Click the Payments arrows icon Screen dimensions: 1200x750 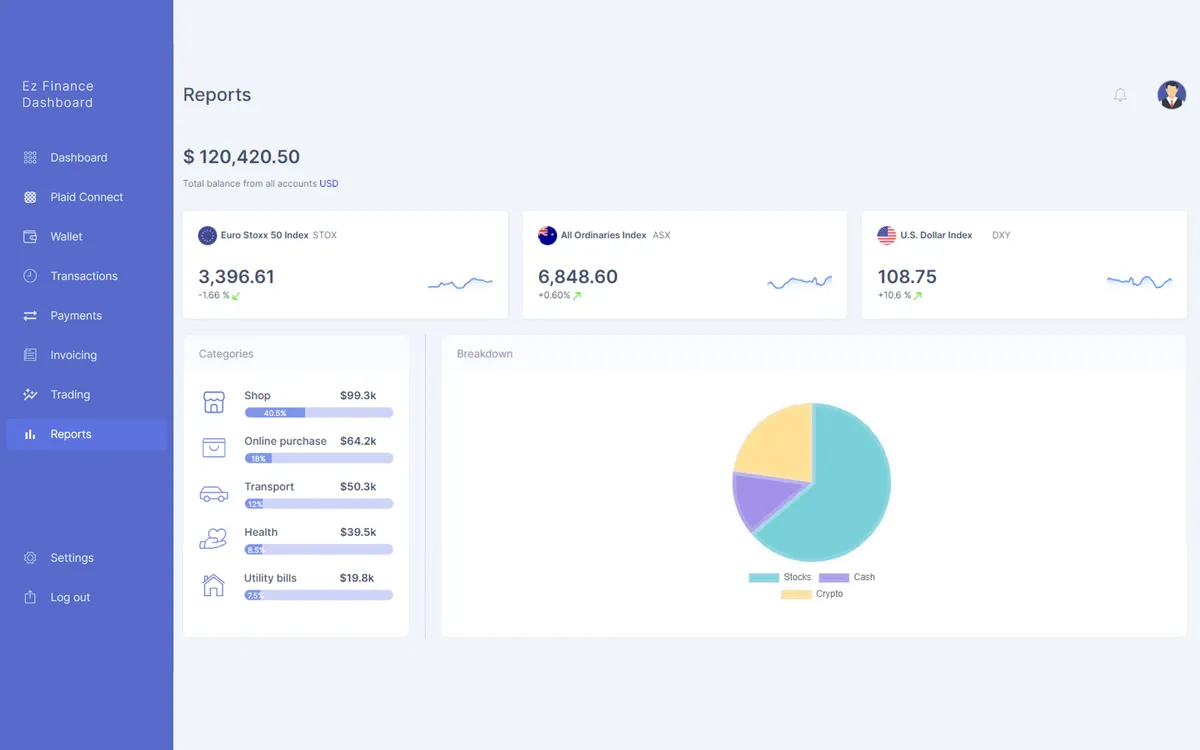point(30,316)
